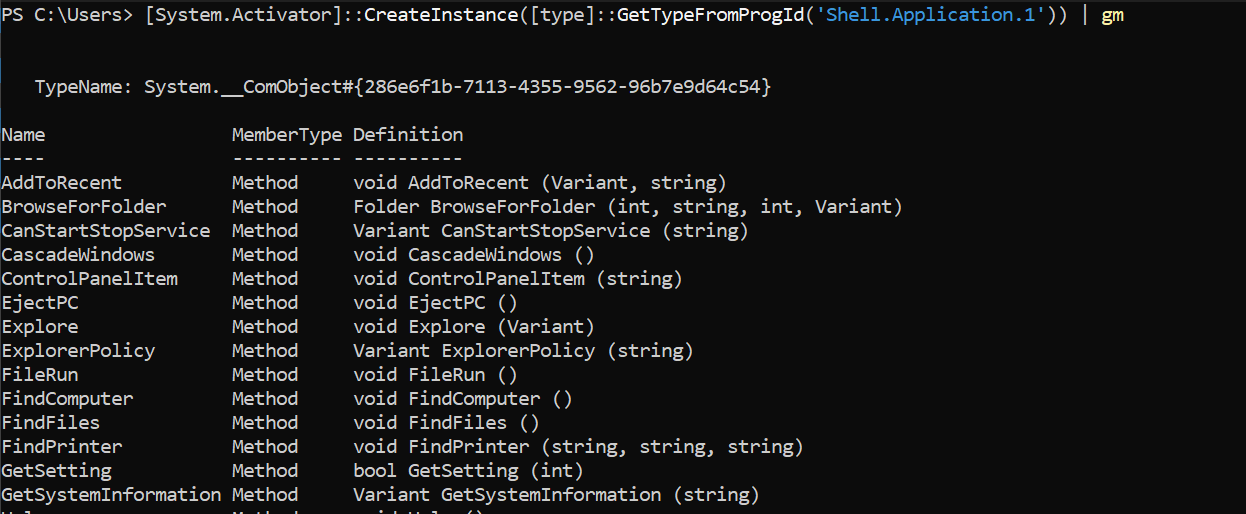Click CanStartStopService in the Name column
The height and width of the screenshot is (514, 1246).
[106, 231]
